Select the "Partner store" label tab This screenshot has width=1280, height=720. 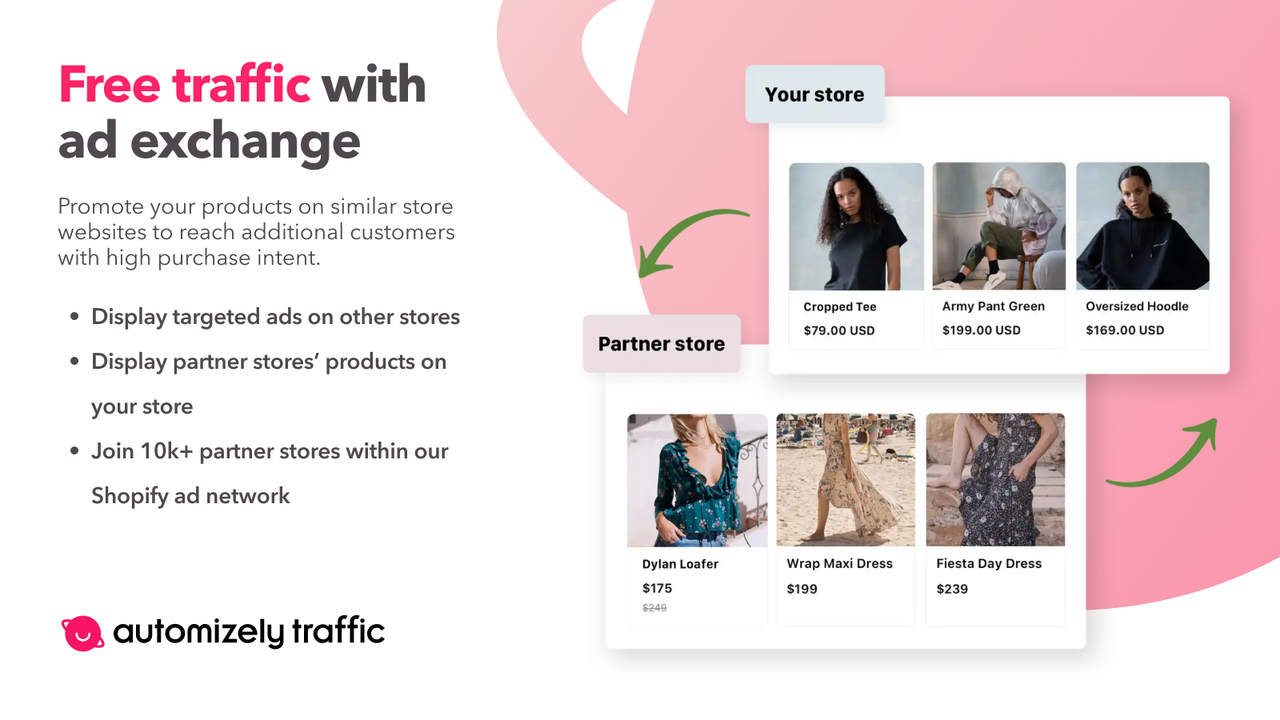(x=661, y=344)
